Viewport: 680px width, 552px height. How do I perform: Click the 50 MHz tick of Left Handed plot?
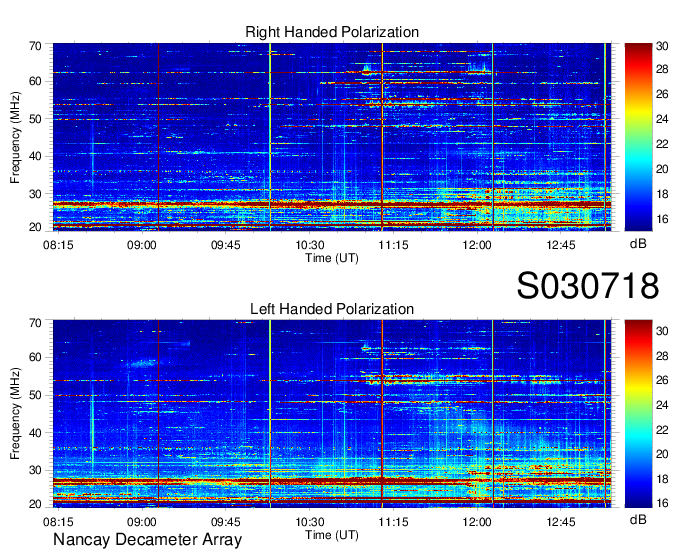click(35, 395)
